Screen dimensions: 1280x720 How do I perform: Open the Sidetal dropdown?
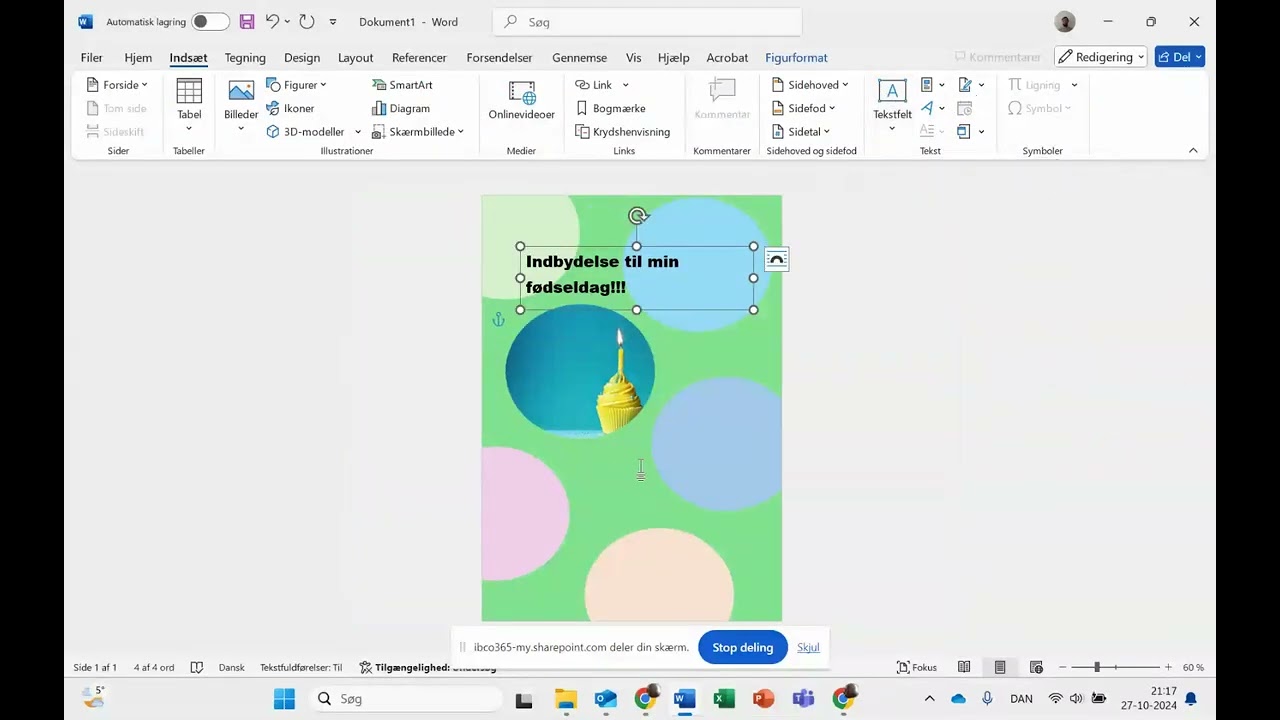coord(801,132)
